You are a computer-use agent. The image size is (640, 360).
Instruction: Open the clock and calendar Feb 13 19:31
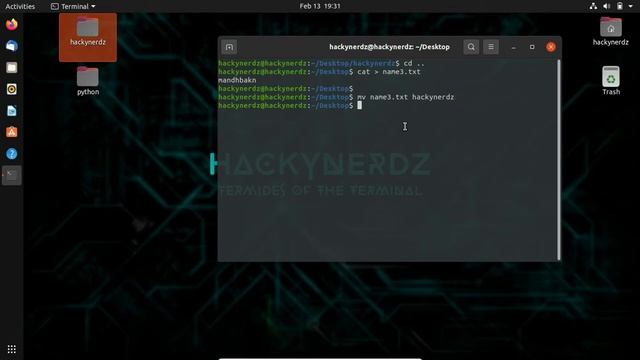point(320,6)
